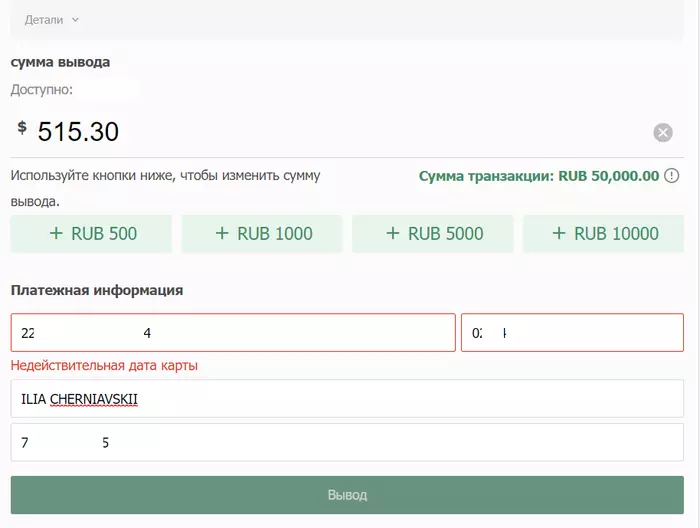The image size is (700, 528).
Task: Focus the card number input field
Action: [233, 333]
